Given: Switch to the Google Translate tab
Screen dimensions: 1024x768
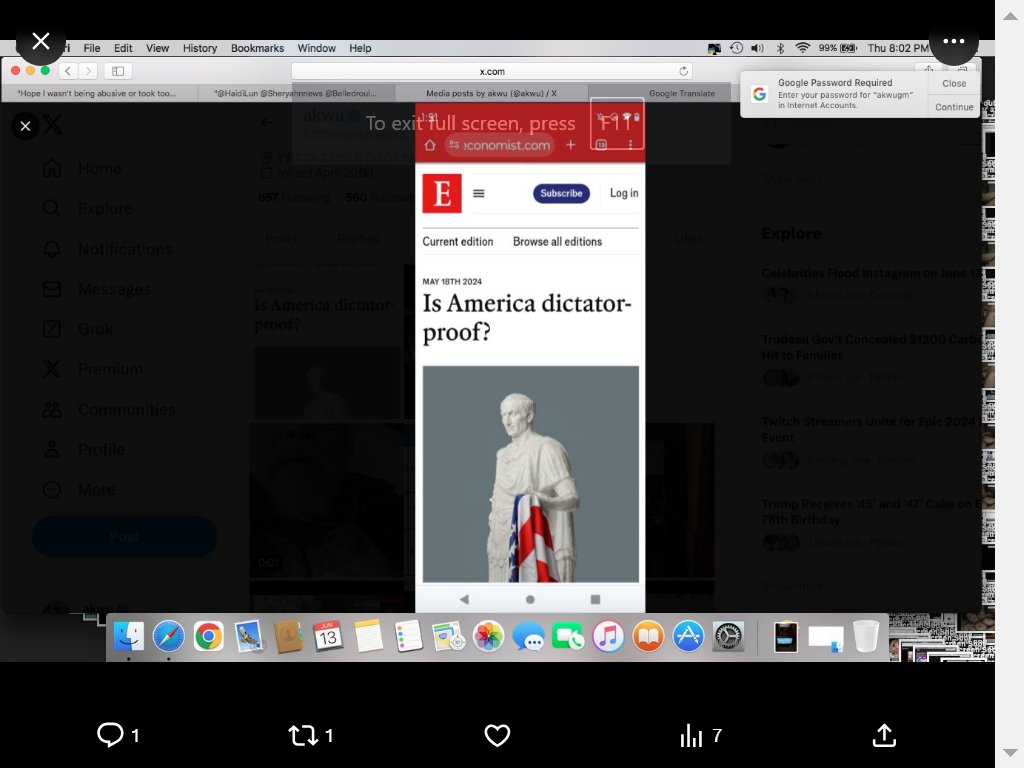Looking at the screenshot, I should (681, 93).
